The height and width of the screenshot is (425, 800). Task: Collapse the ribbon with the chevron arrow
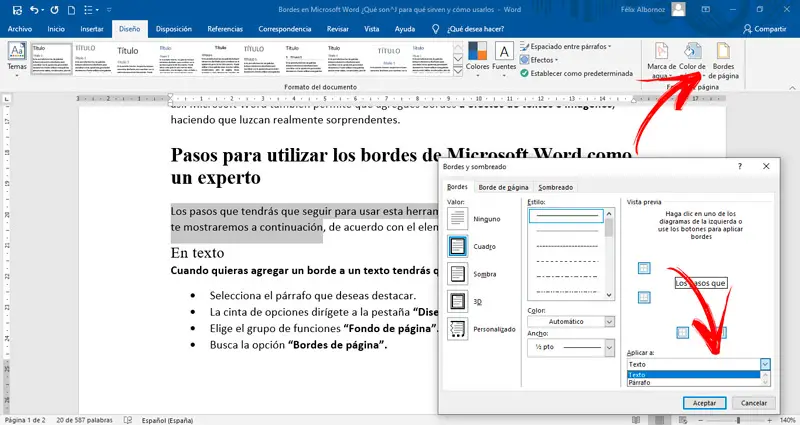[792, 88]
